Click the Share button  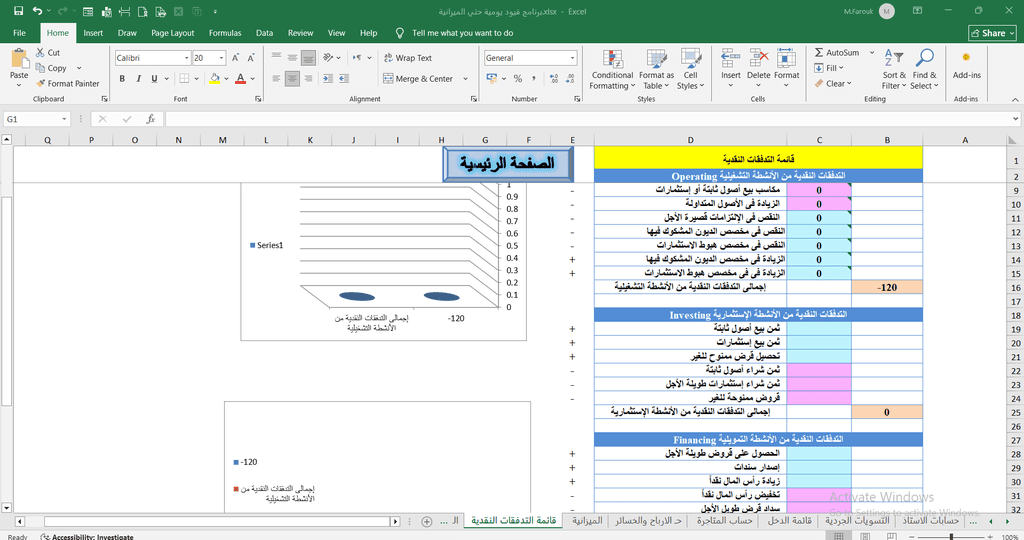point(993,33)
